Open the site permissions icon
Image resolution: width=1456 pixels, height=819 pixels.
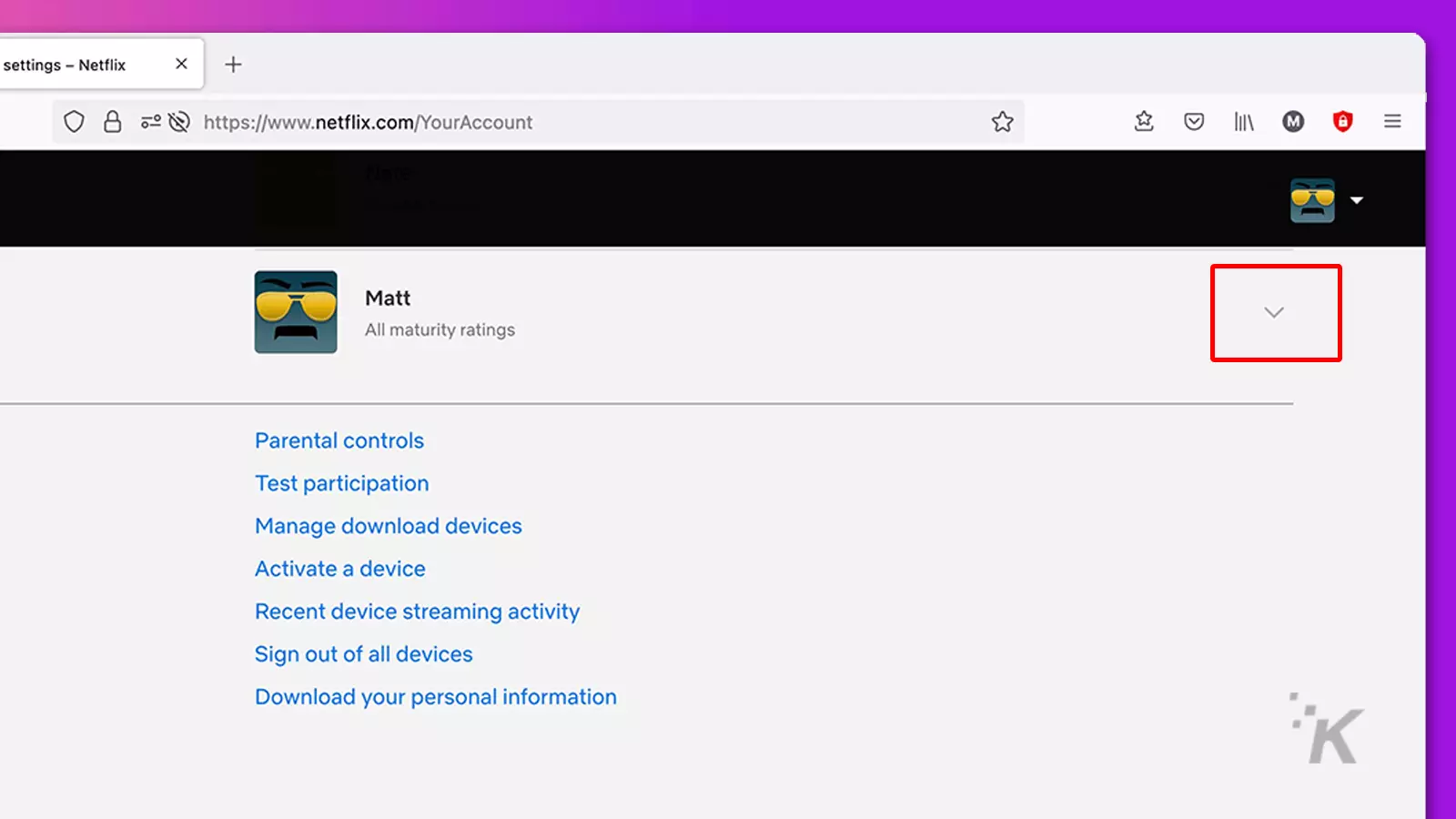pos(150,121)
